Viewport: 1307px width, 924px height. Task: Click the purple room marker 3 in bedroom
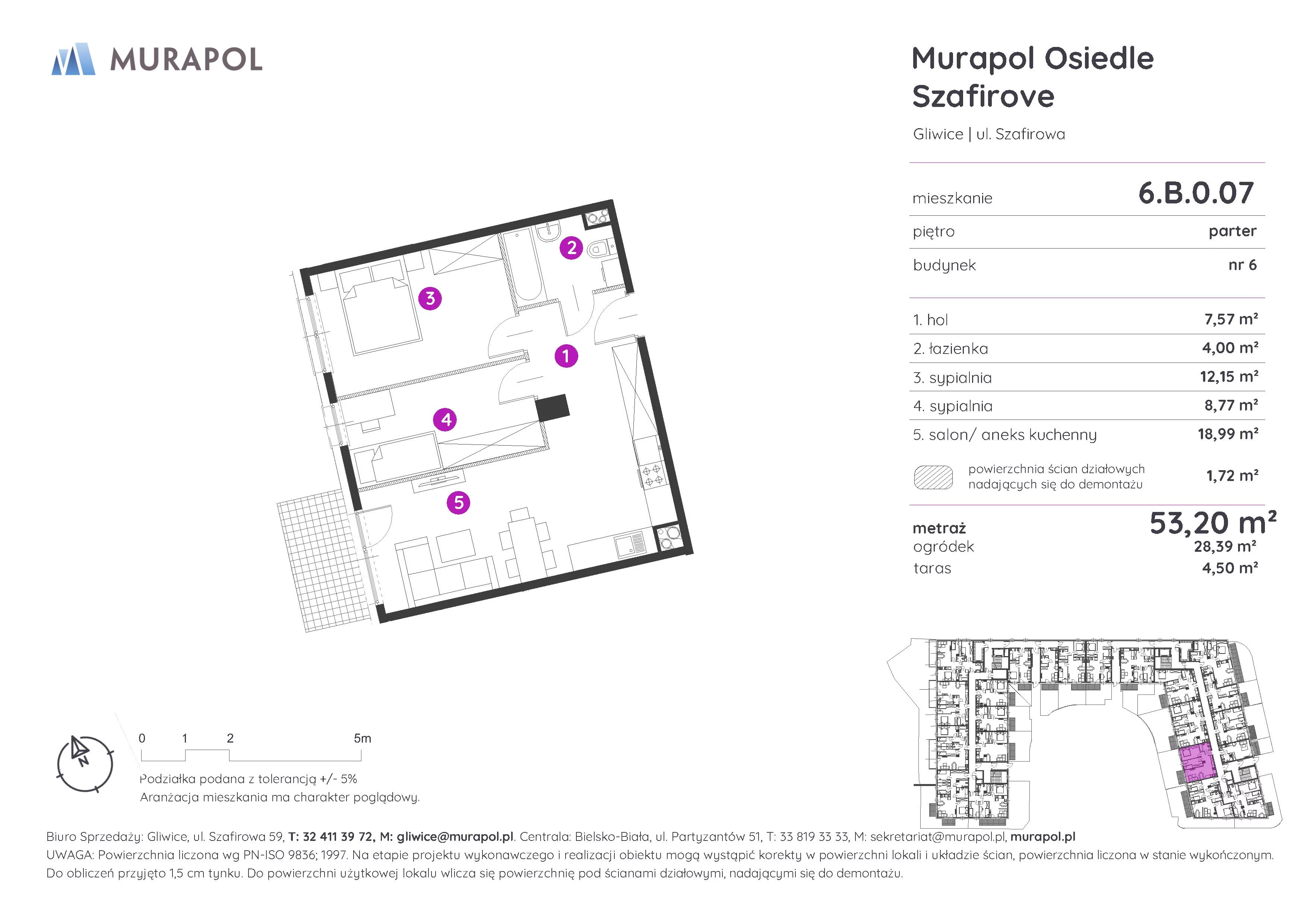430,298
